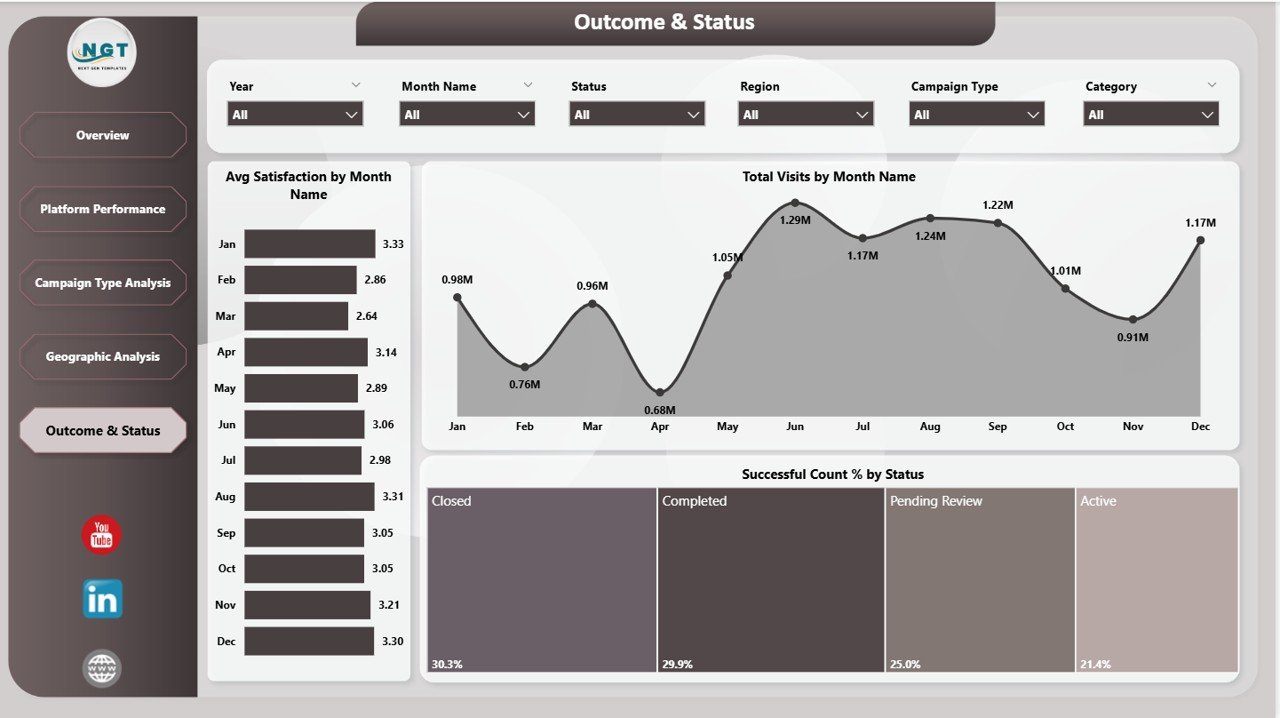Click the chevron beside Month Name label
This screenshot has width=1280, height=718.
[528, 85]
